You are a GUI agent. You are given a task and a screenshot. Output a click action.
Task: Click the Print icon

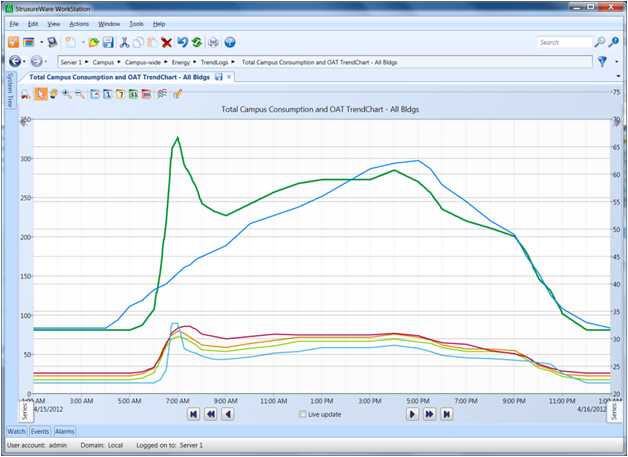213,42
